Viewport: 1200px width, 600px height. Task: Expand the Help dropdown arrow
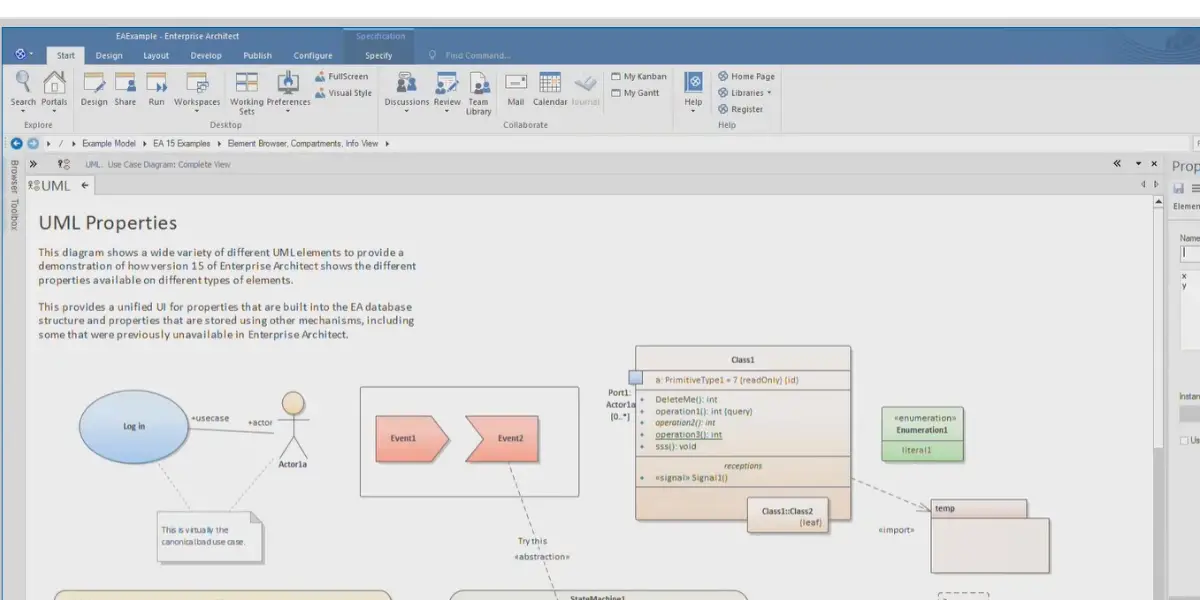pyautogui.click(x=693, y=111)
